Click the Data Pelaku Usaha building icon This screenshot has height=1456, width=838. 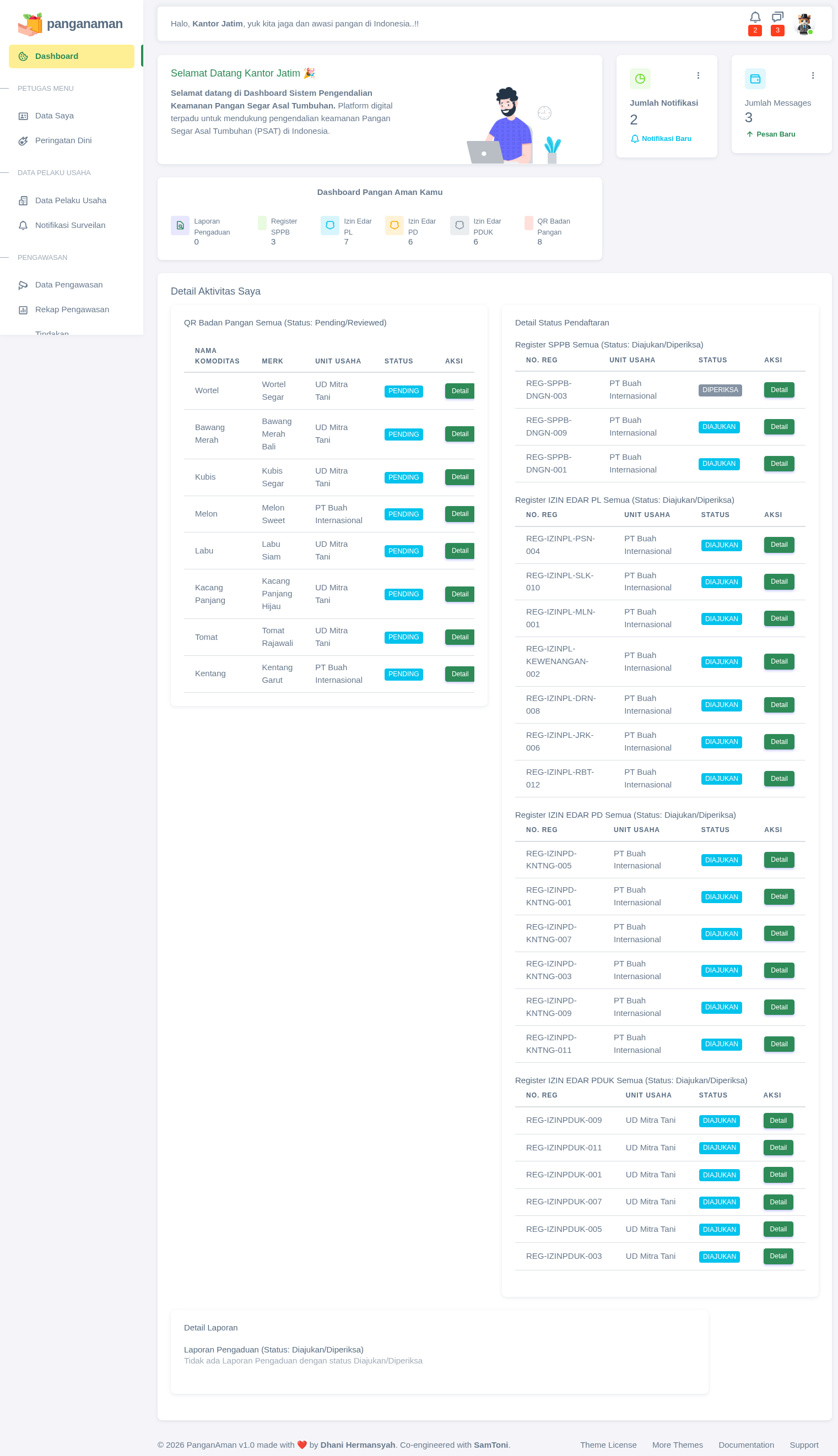23,201
